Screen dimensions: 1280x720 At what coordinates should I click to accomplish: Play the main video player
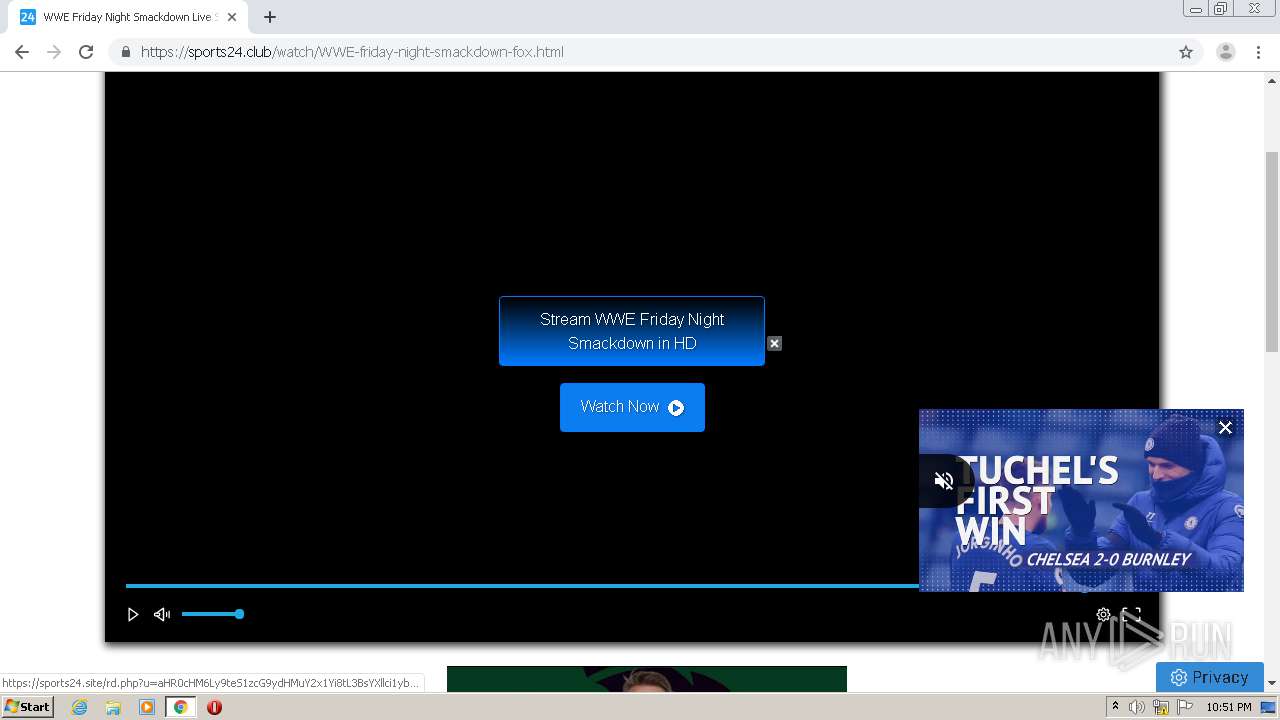click(x=132, y=614)
